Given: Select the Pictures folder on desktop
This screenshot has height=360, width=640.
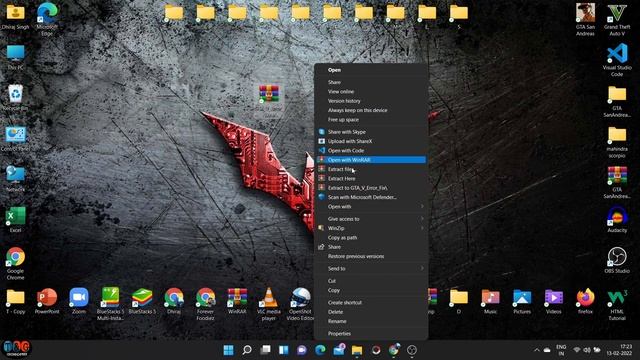Looking at the screenshot, I should tap(522, 301).
